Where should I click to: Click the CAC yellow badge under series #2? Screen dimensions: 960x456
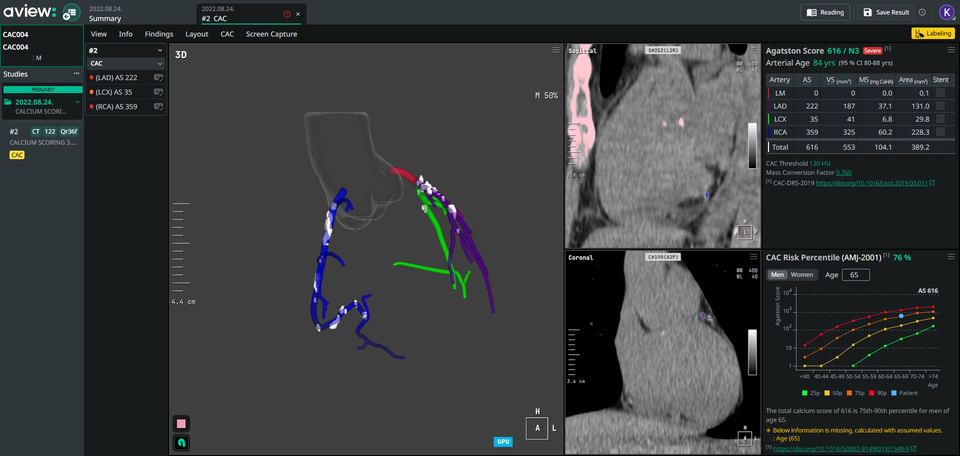pos(17,155)
